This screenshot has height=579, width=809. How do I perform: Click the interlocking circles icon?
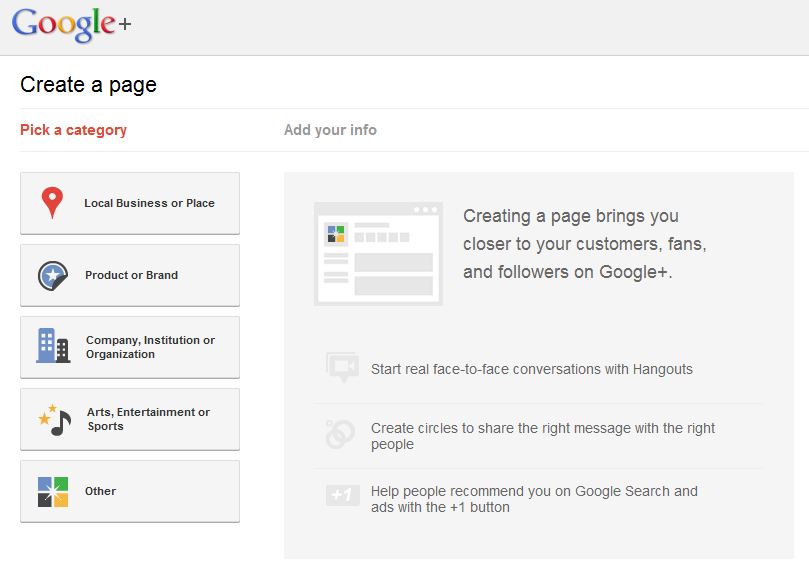click(340, 435)
